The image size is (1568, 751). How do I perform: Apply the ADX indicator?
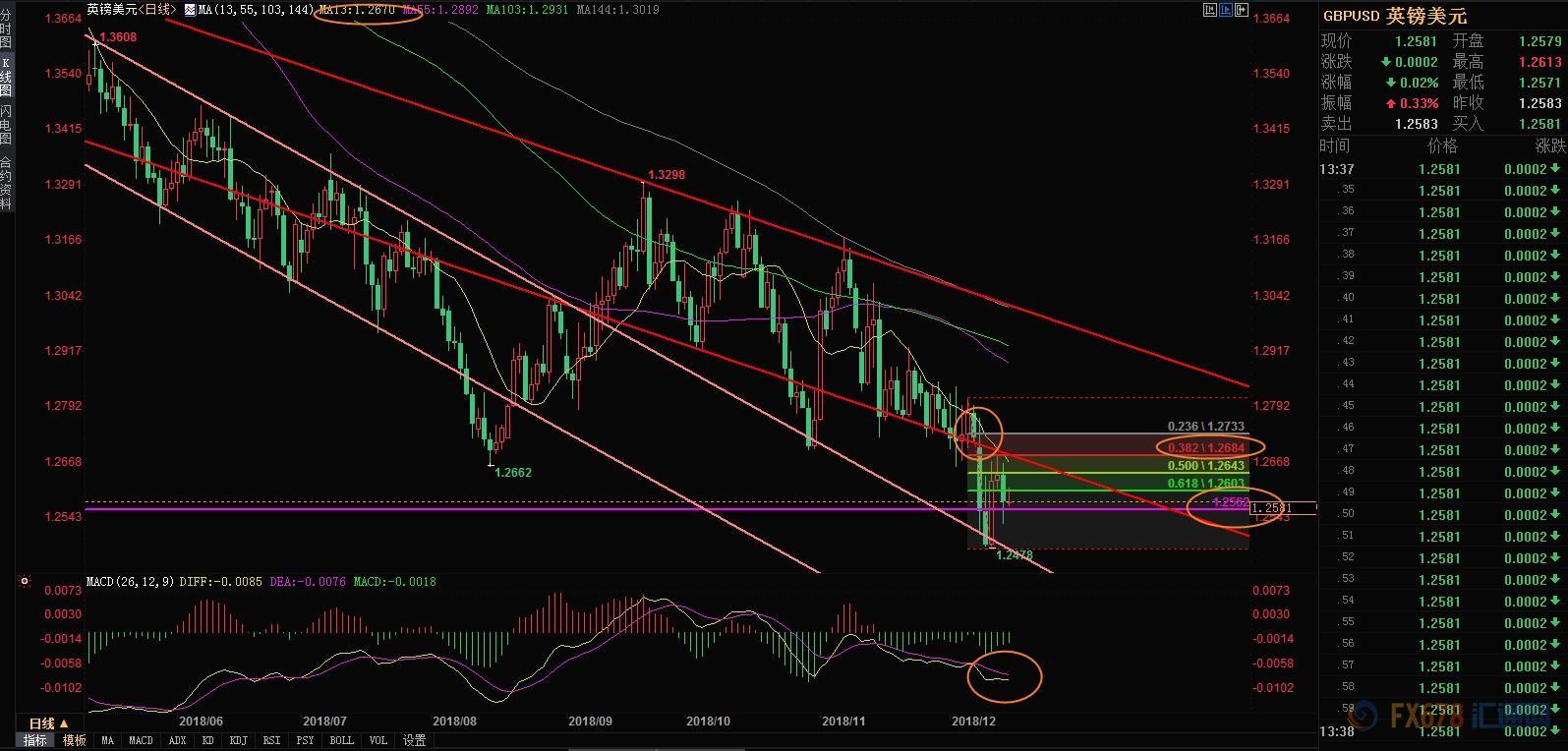[177, 740]
